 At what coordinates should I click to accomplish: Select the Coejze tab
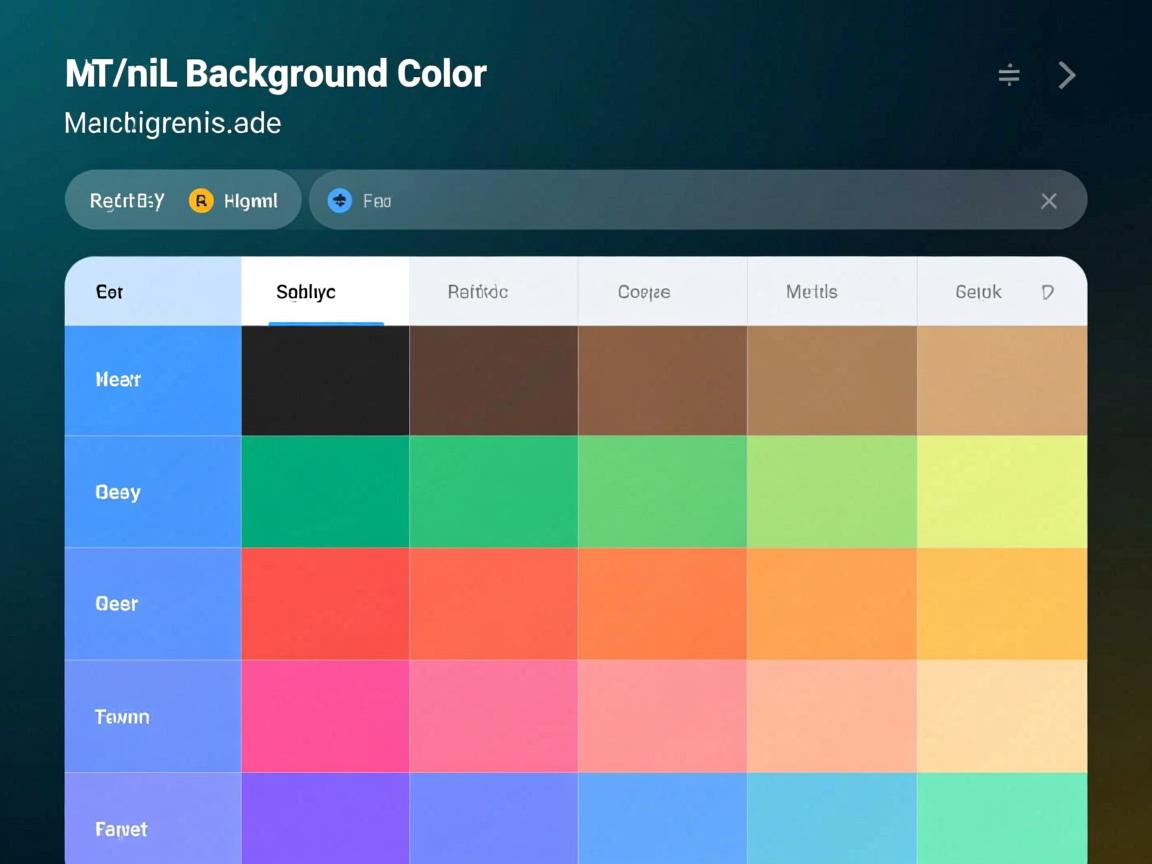644,292
